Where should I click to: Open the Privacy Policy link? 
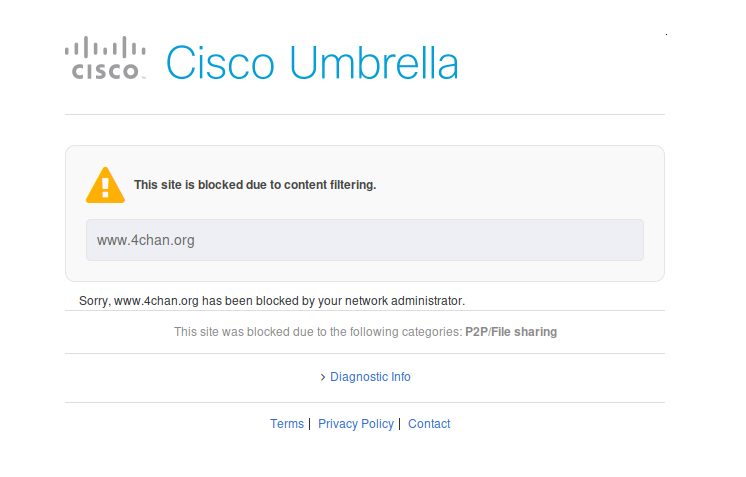click(x=356, y=424)
